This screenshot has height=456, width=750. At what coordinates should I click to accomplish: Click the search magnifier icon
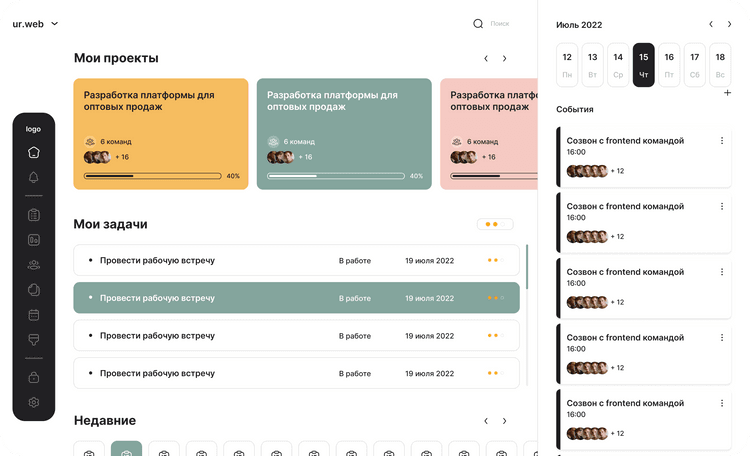coord(478,23)
